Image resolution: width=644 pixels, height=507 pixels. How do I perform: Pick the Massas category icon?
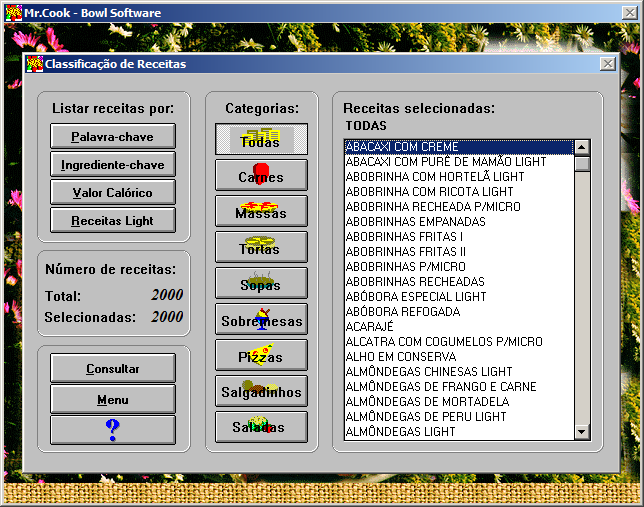(x=261, y=211)
